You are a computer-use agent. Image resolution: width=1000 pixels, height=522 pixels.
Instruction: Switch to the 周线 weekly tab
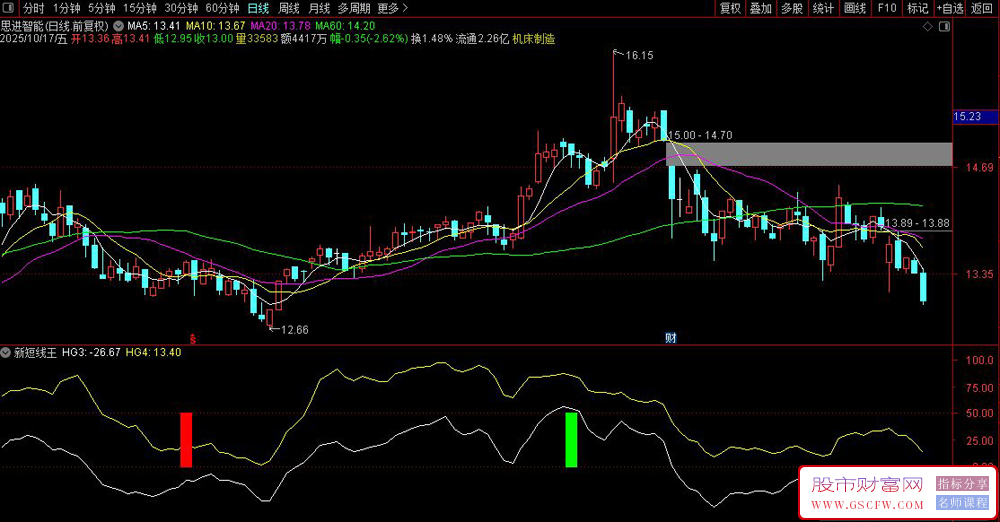[x=288, y=8]
